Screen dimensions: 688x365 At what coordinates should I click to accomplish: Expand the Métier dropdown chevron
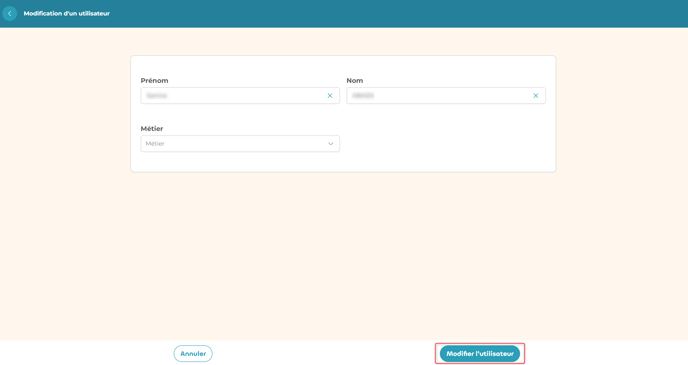click(331, 144)
